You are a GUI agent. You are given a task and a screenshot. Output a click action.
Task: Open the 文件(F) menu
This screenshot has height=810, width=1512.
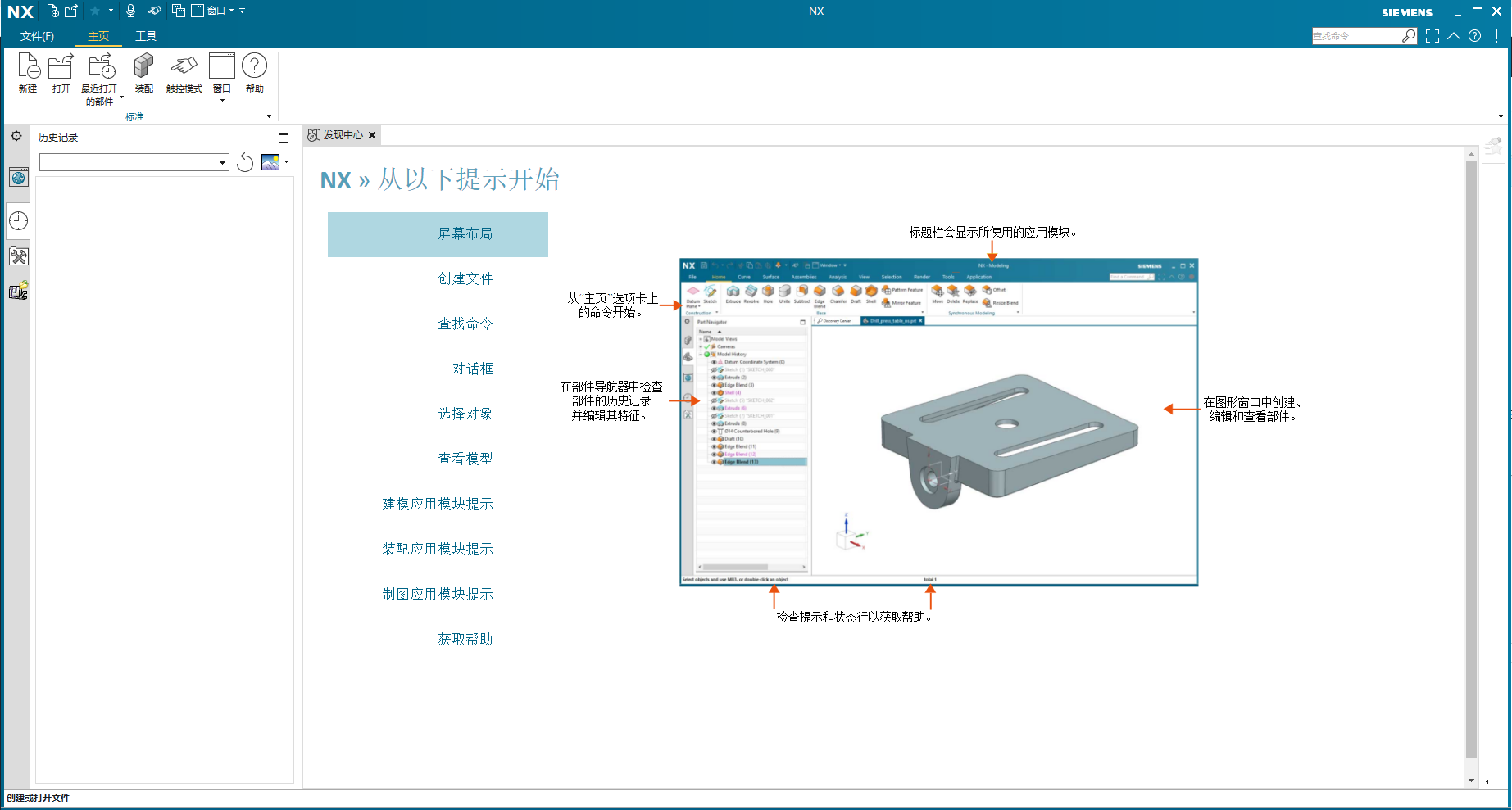pos(36,36)
